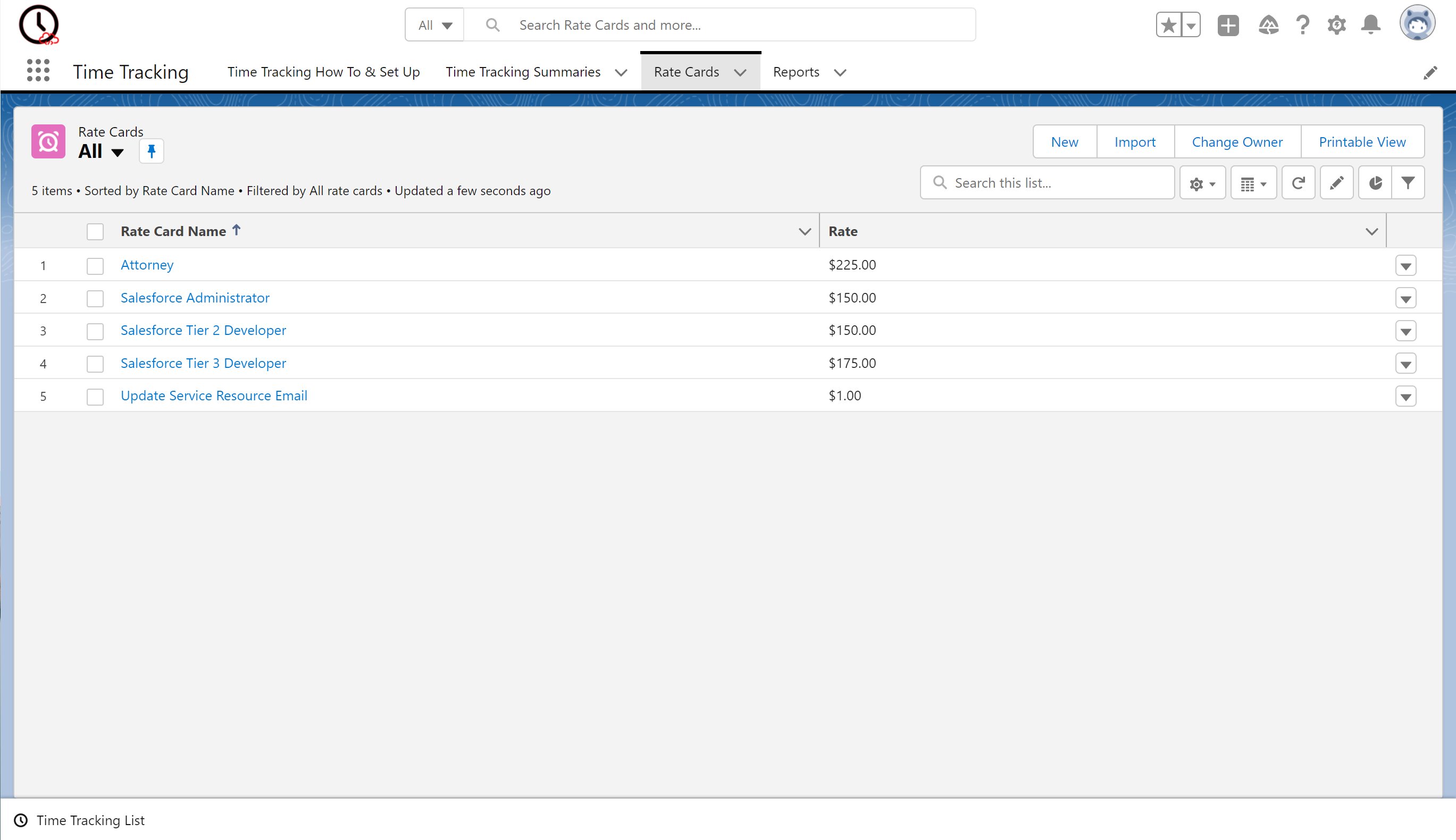
Task: Switch to Time Tracking Summaries tab
Action: click(523, 72)
